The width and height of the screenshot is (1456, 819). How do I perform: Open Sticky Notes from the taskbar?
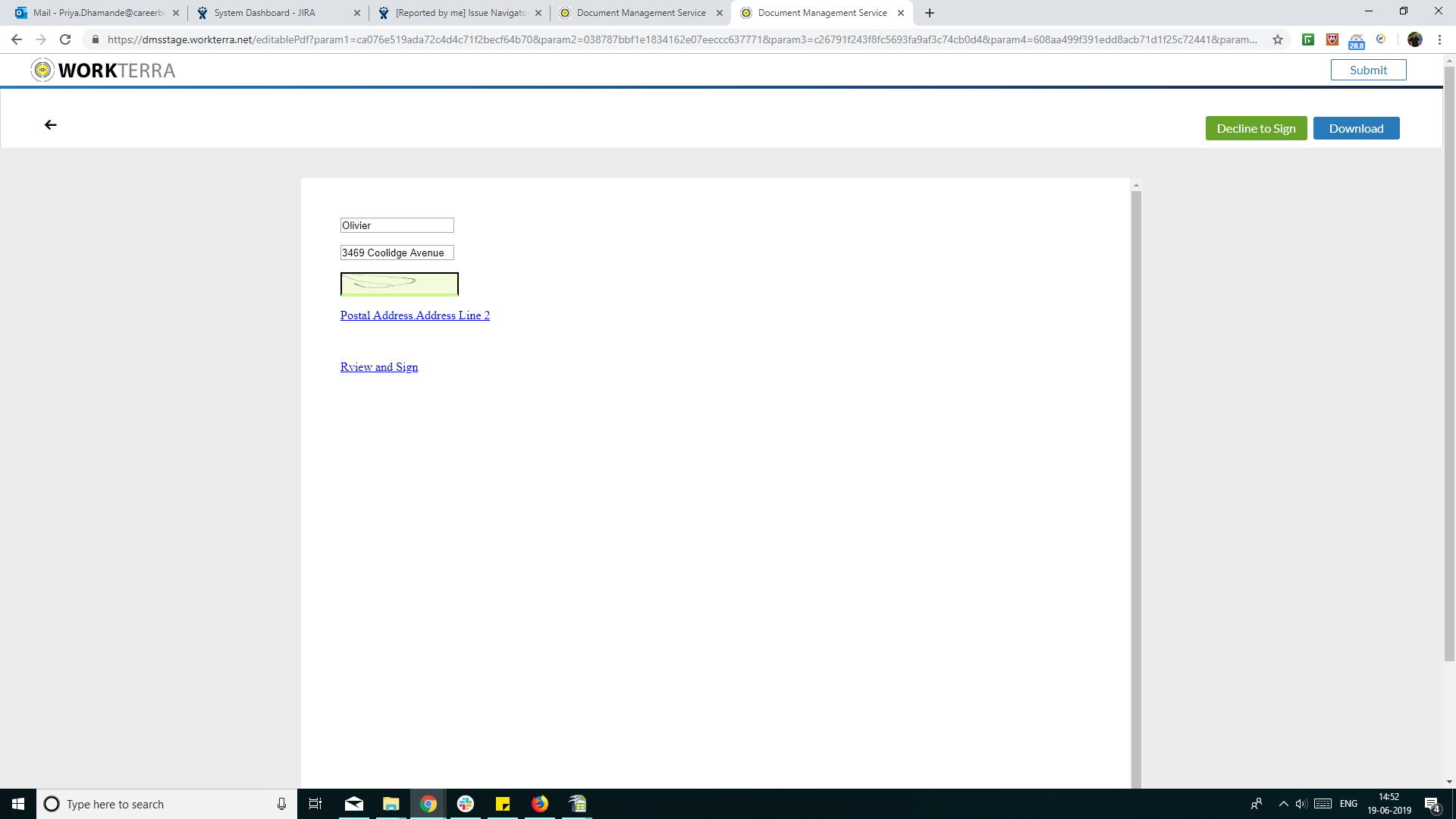pos(503,804)
